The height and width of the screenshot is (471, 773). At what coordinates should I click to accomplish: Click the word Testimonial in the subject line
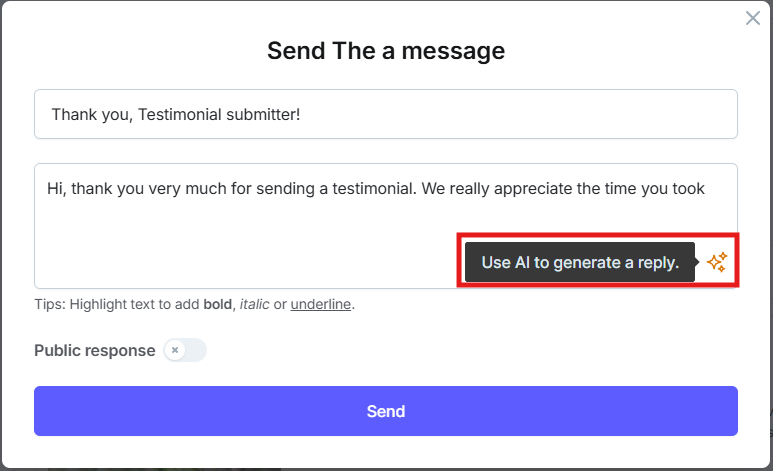point(179,114)
